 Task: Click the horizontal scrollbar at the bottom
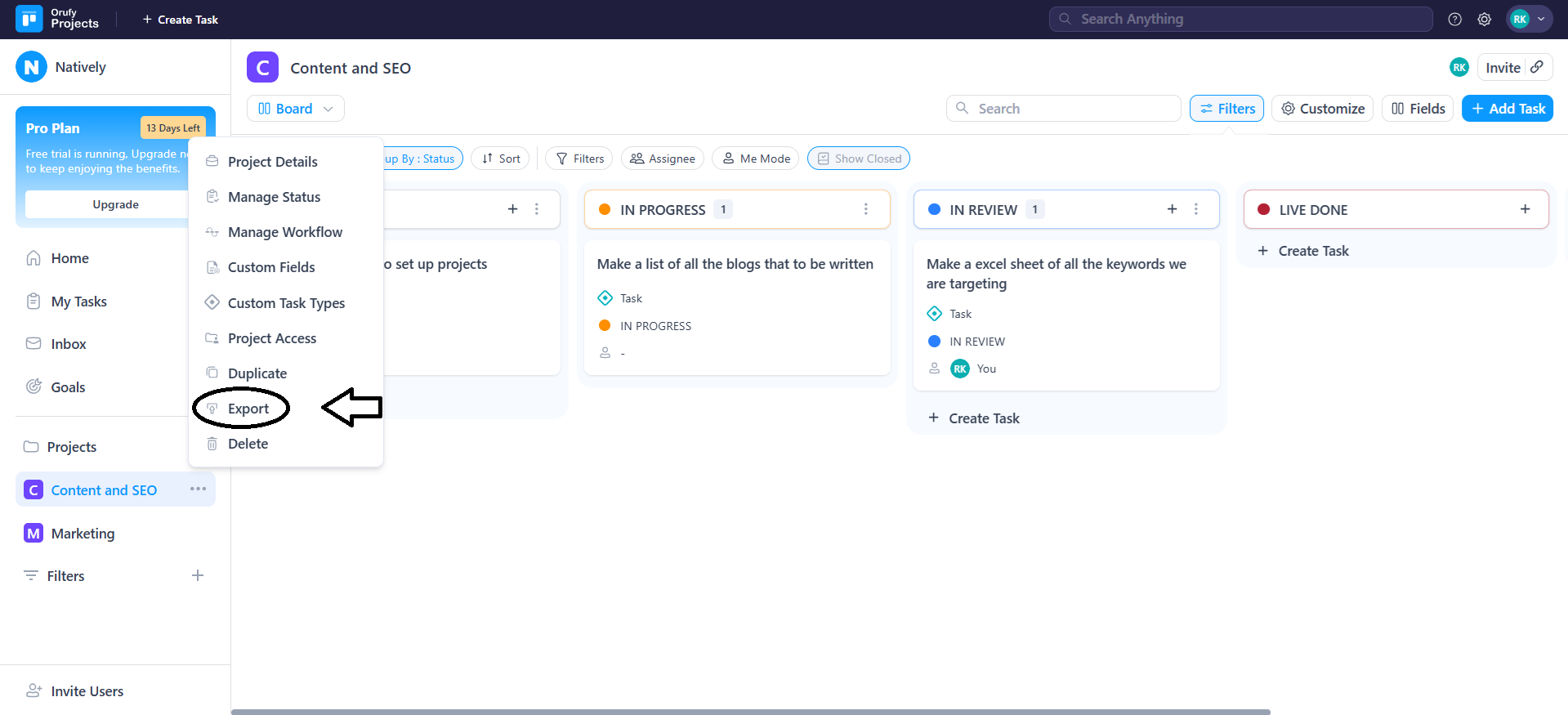tap(750, 712)
